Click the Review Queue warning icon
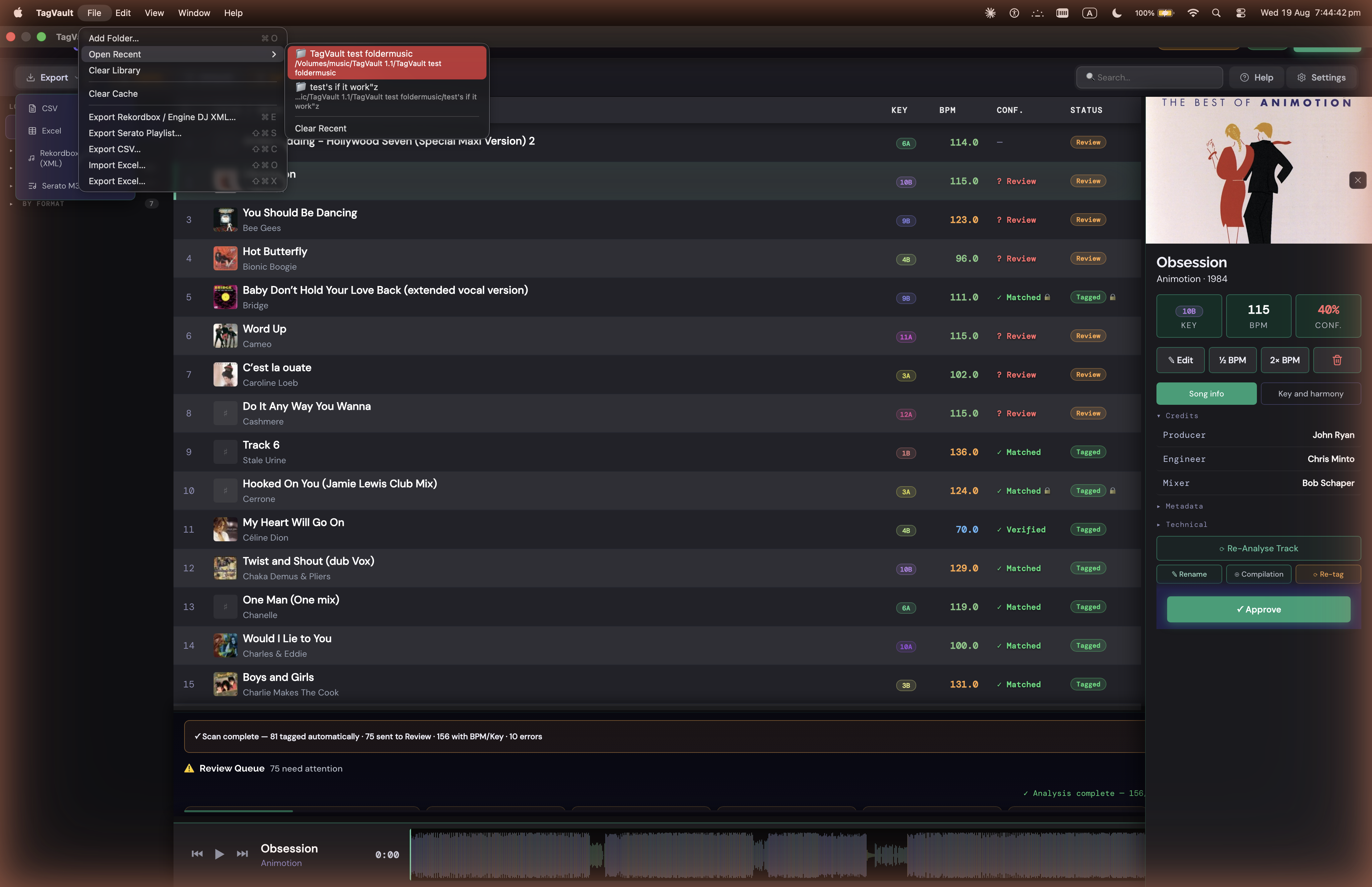The image size is (1372, 887). click(189, 768)
